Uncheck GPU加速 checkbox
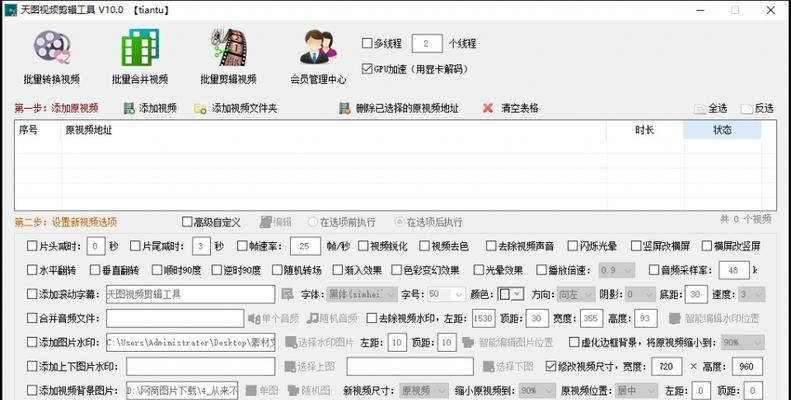791x400 pixels. click(367, 69)
